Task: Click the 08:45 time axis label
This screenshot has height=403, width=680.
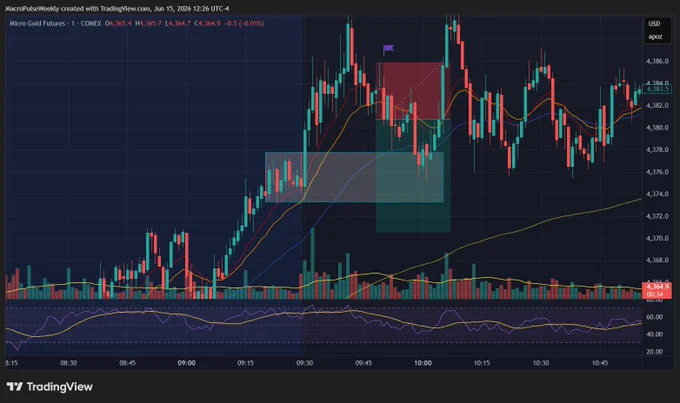Action: tap(128, 363)
